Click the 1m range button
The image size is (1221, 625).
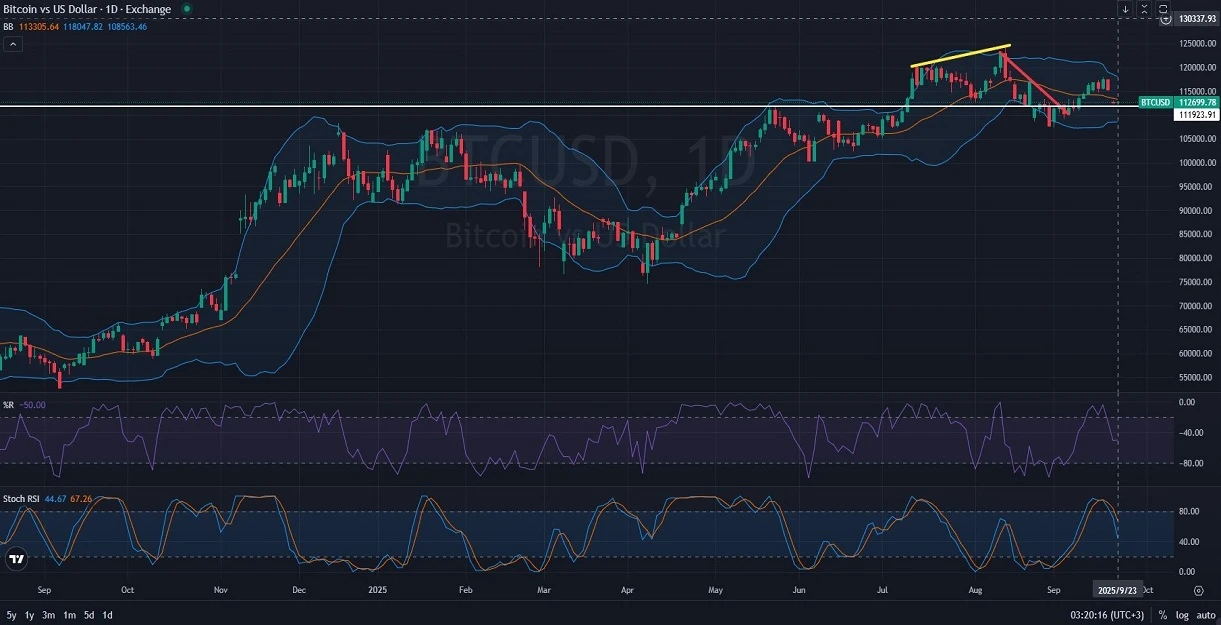click(69, 614)
